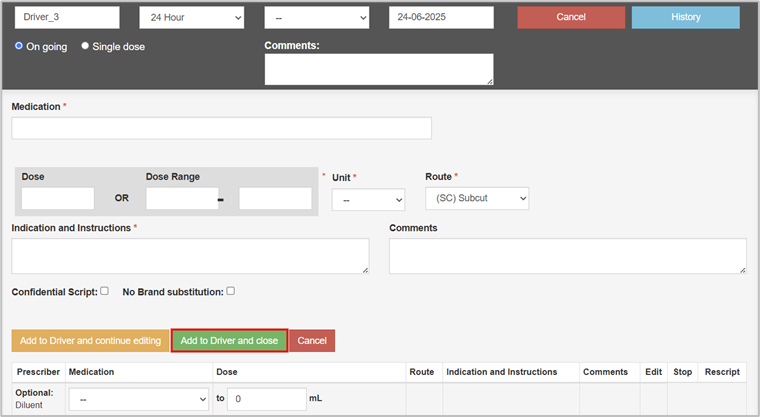
Task: Select the On going radio button
Action: tap(19, 46)
